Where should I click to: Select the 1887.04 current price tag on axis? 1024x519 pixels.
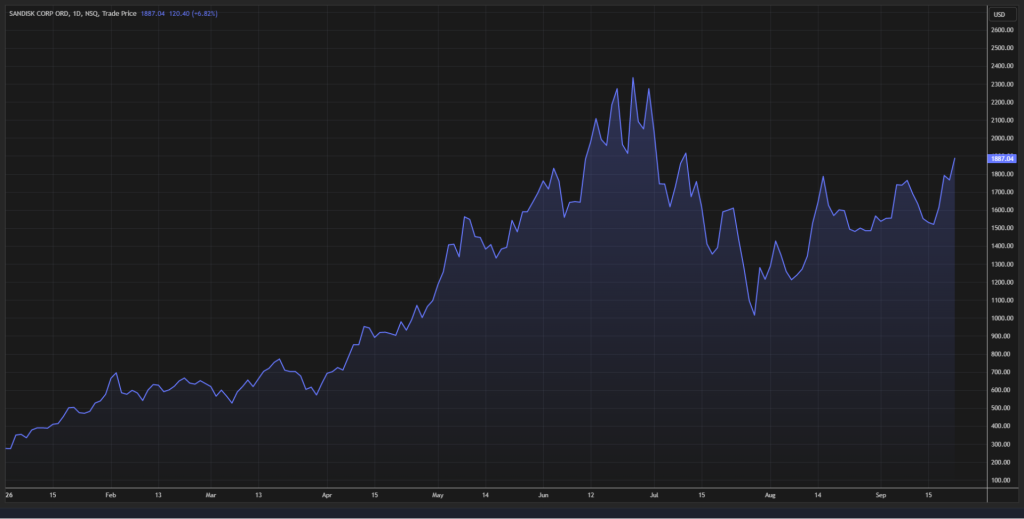coord(1002,159)
